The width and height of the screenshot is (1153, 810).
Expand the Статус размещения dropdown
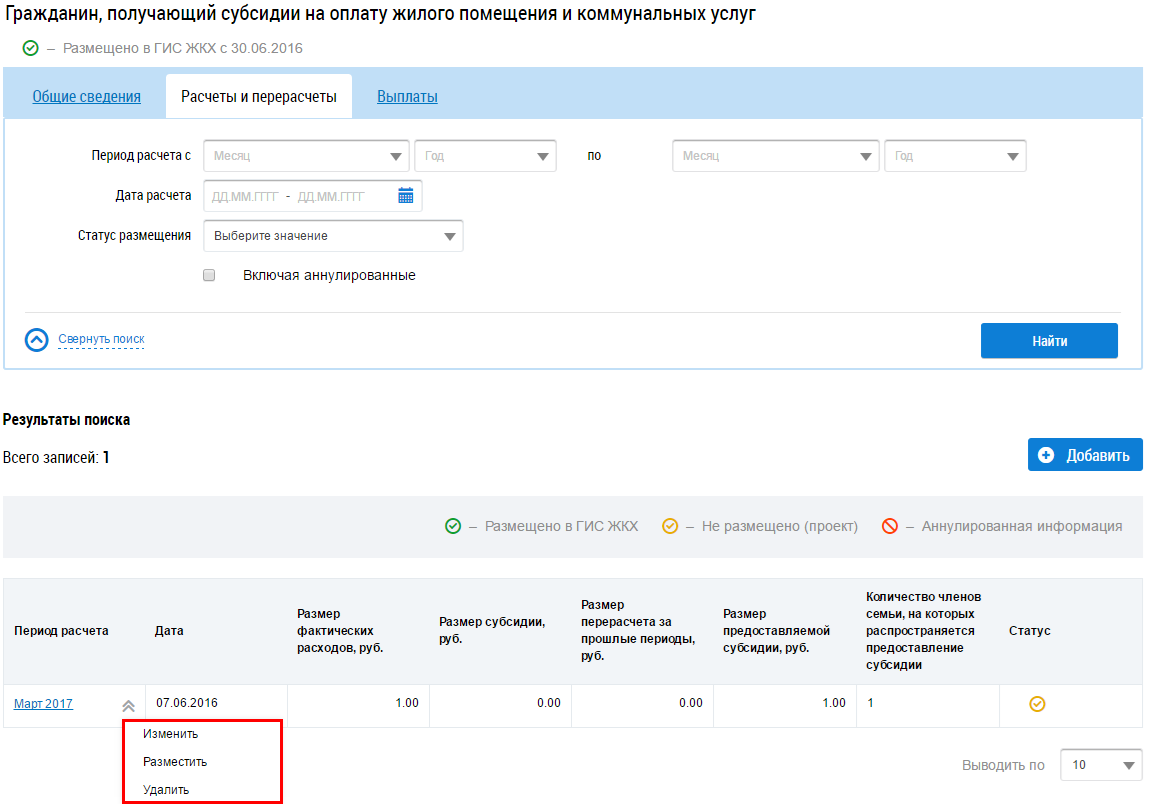[333, 236]
